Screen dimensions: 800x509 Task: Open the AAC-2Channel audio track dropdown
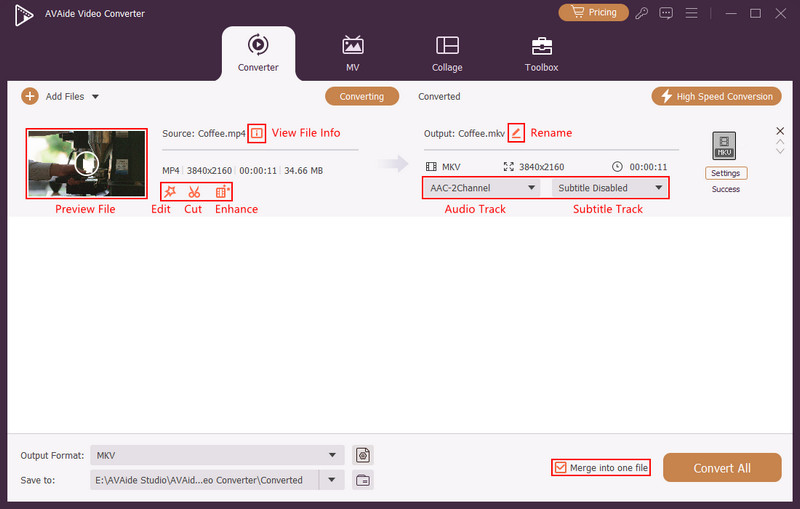[482, 188]
